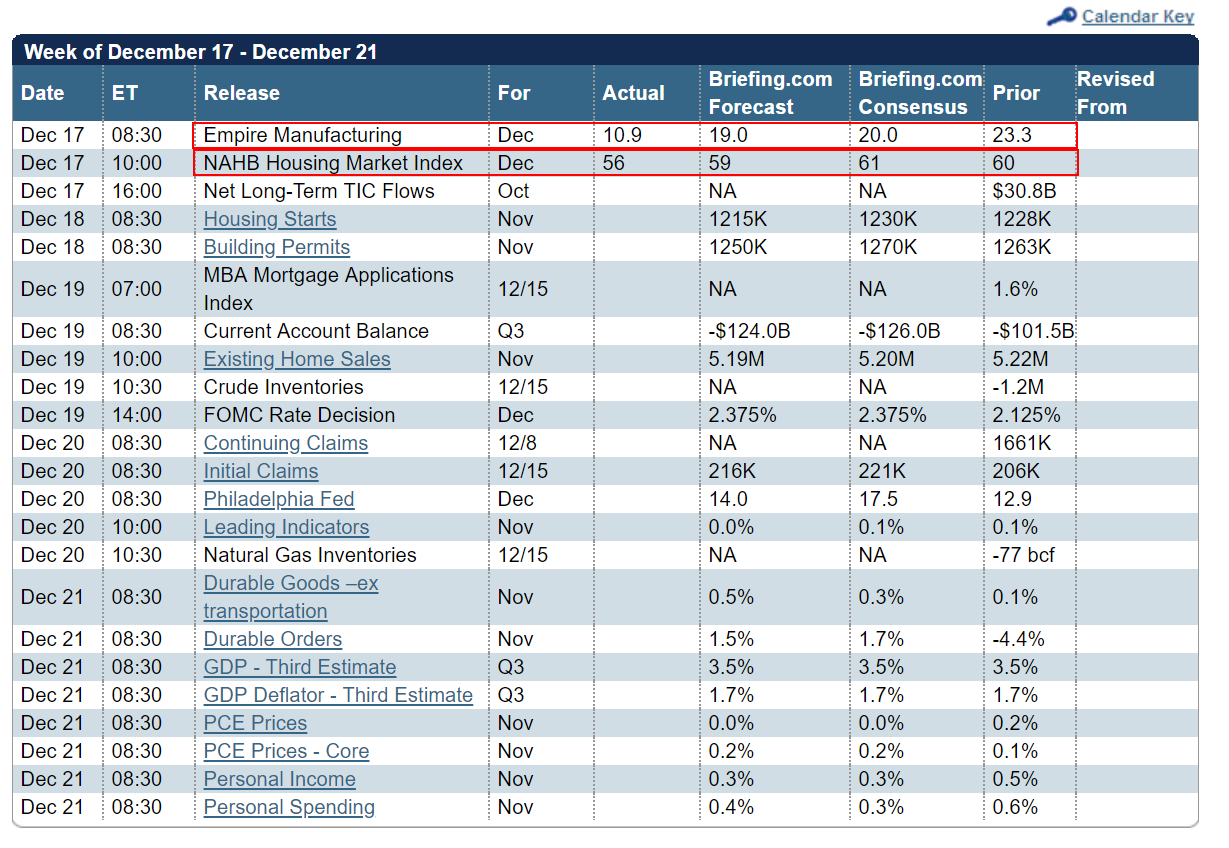Select the Leading Indicators link

[286, 527]
